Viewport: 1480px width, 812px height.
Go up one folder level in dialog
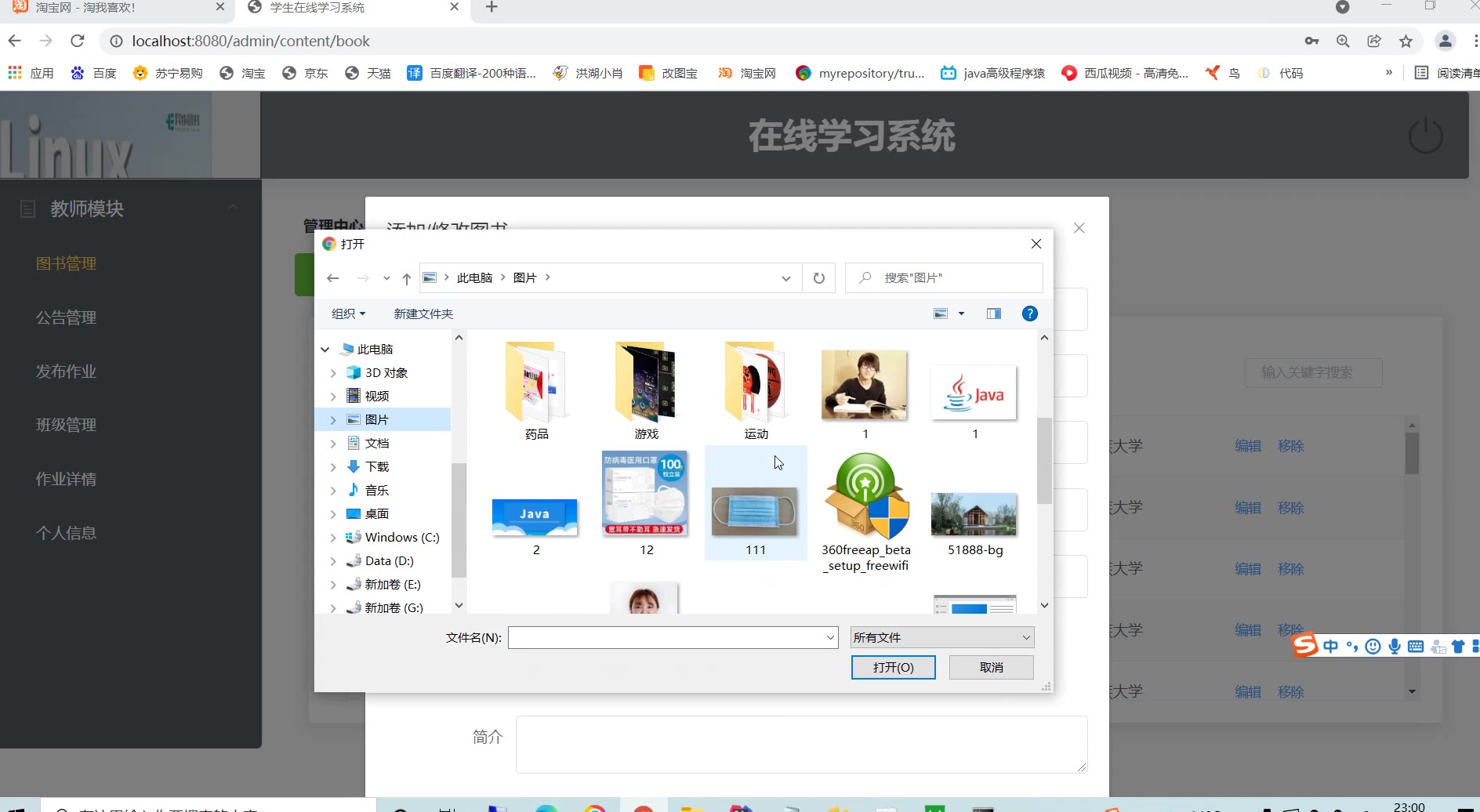[x=406, y=278]
